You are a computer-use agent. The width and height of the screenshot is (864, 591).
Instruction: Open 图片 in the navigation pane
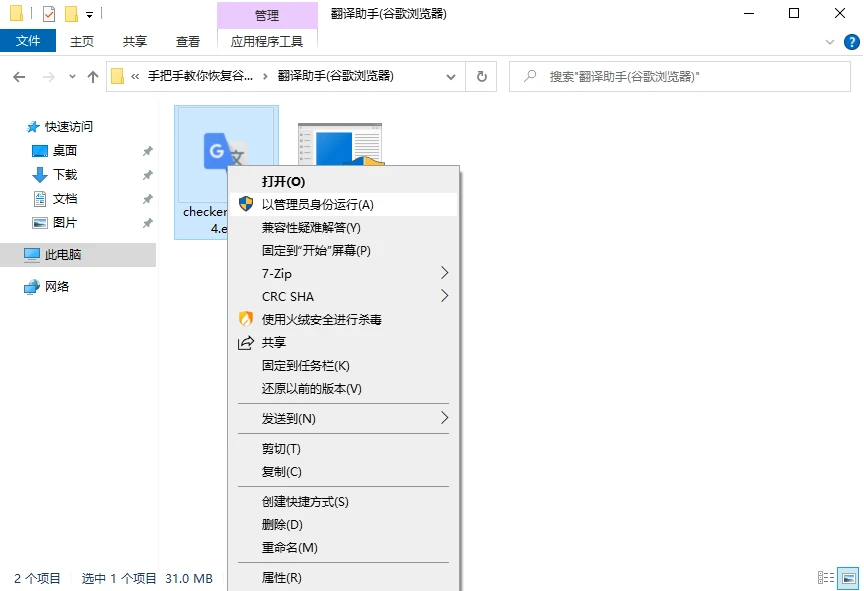point(64,223)
